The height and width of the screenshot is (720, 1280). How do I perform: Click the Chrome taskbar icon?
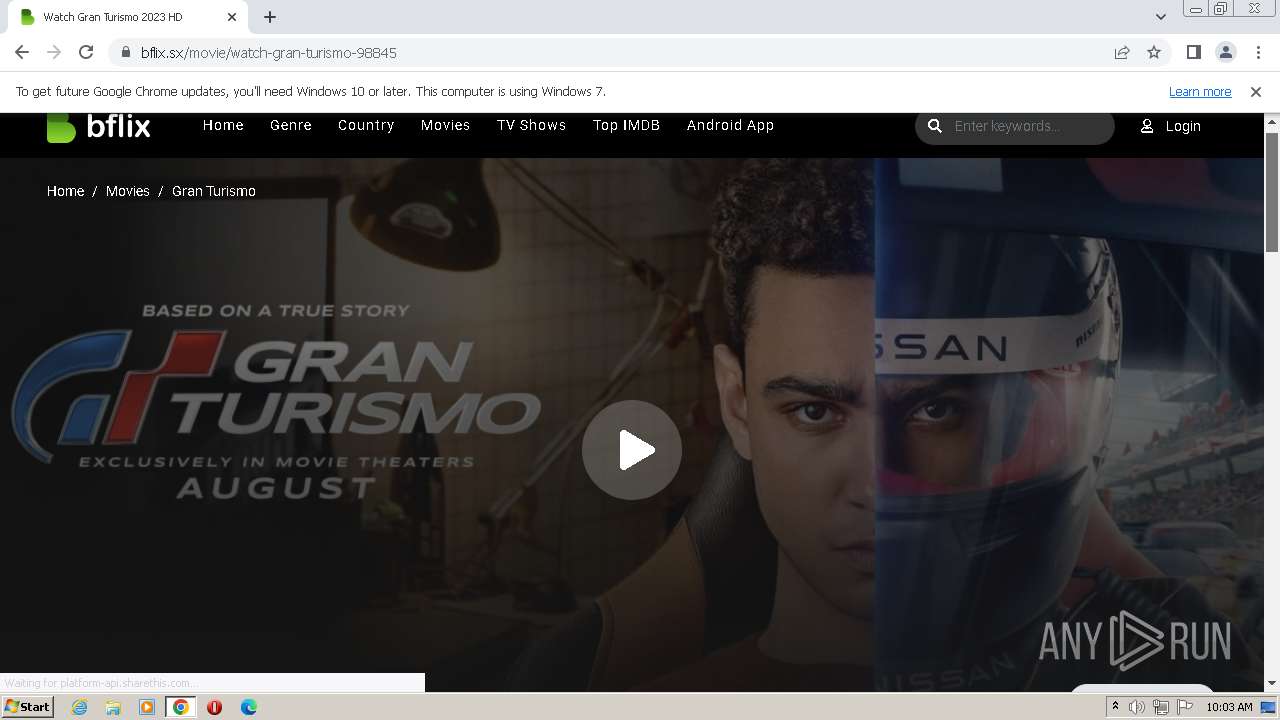coord(181,707)
